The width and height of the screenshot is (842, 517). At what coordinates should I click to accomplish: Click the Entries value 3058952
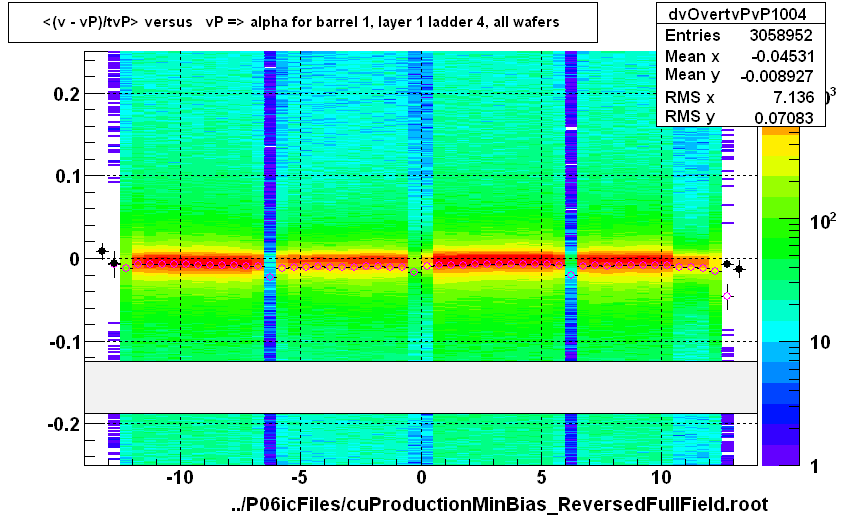pos(781,35)
